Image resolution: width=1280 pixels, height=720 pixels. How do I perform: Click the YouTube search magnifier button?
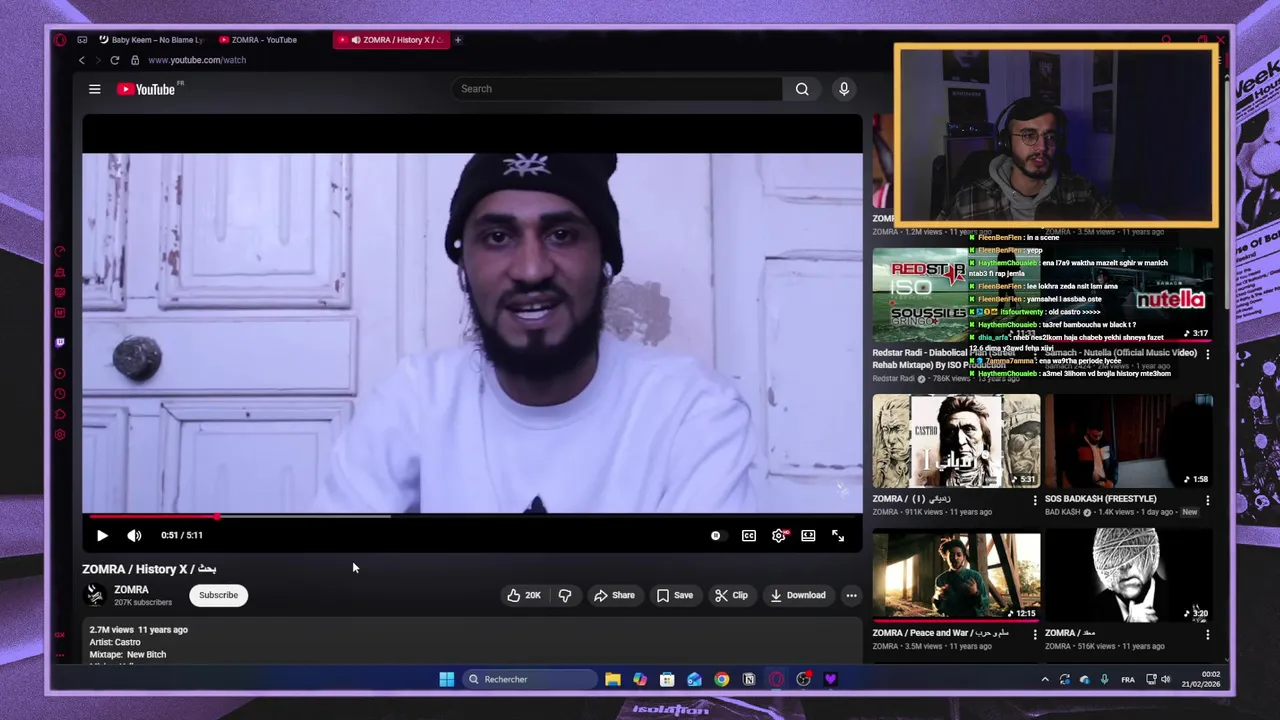tap(802, 89)
